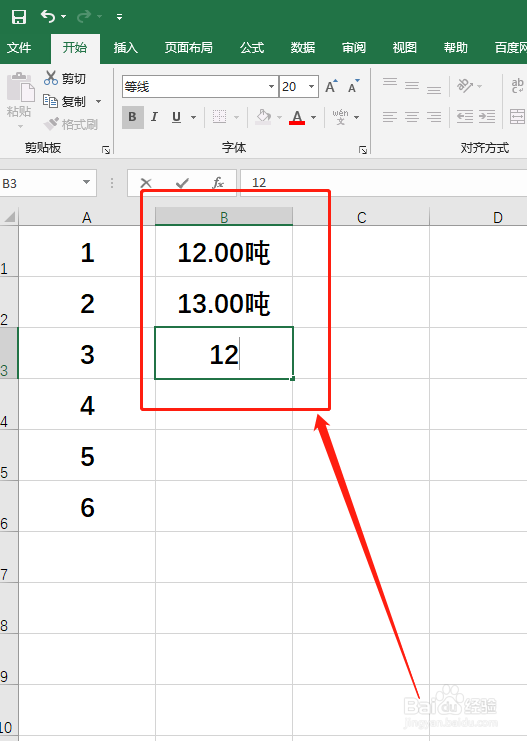This screenshot has height=741, width=527.
Task: Toggle Bold formatting
Action: (133, 117)
